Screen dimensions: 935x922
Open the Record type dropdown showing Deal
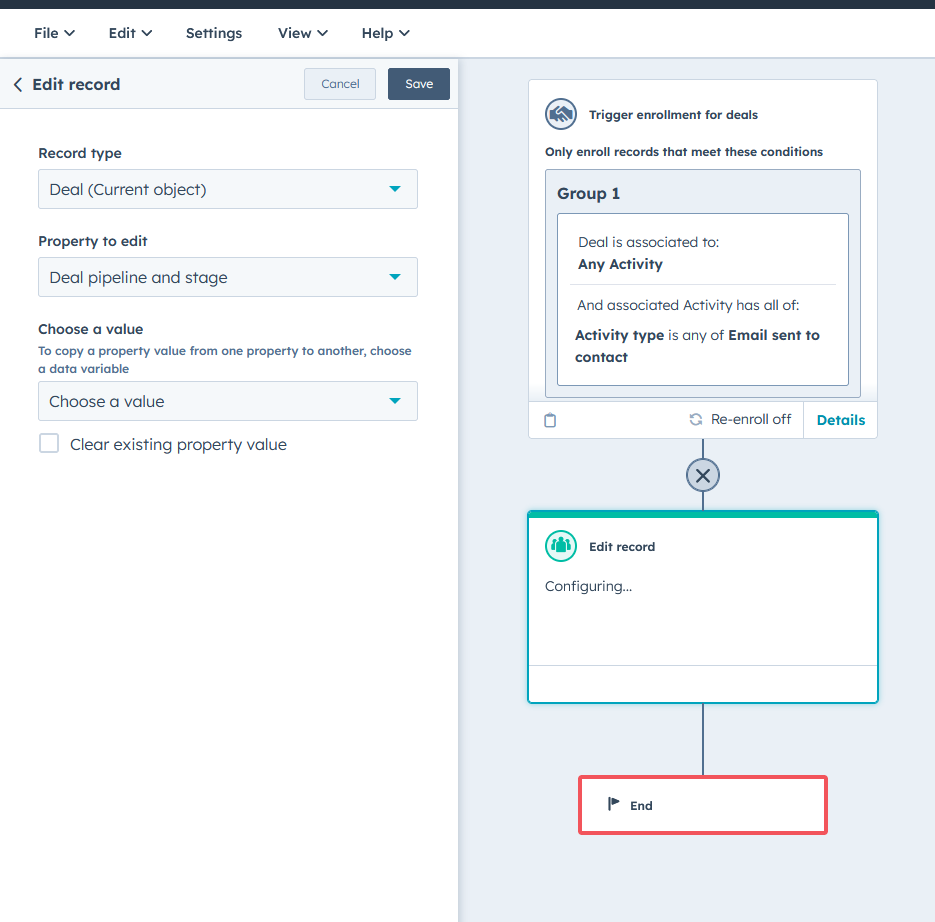click(227, 189)
